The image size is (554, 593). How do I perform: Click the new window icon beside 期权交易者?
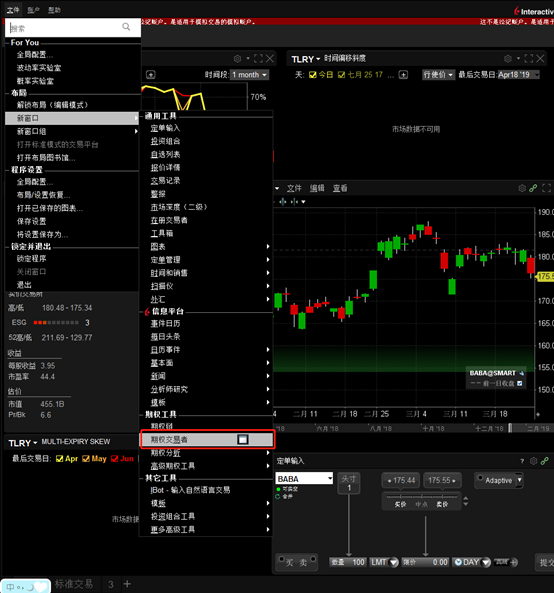243,439
